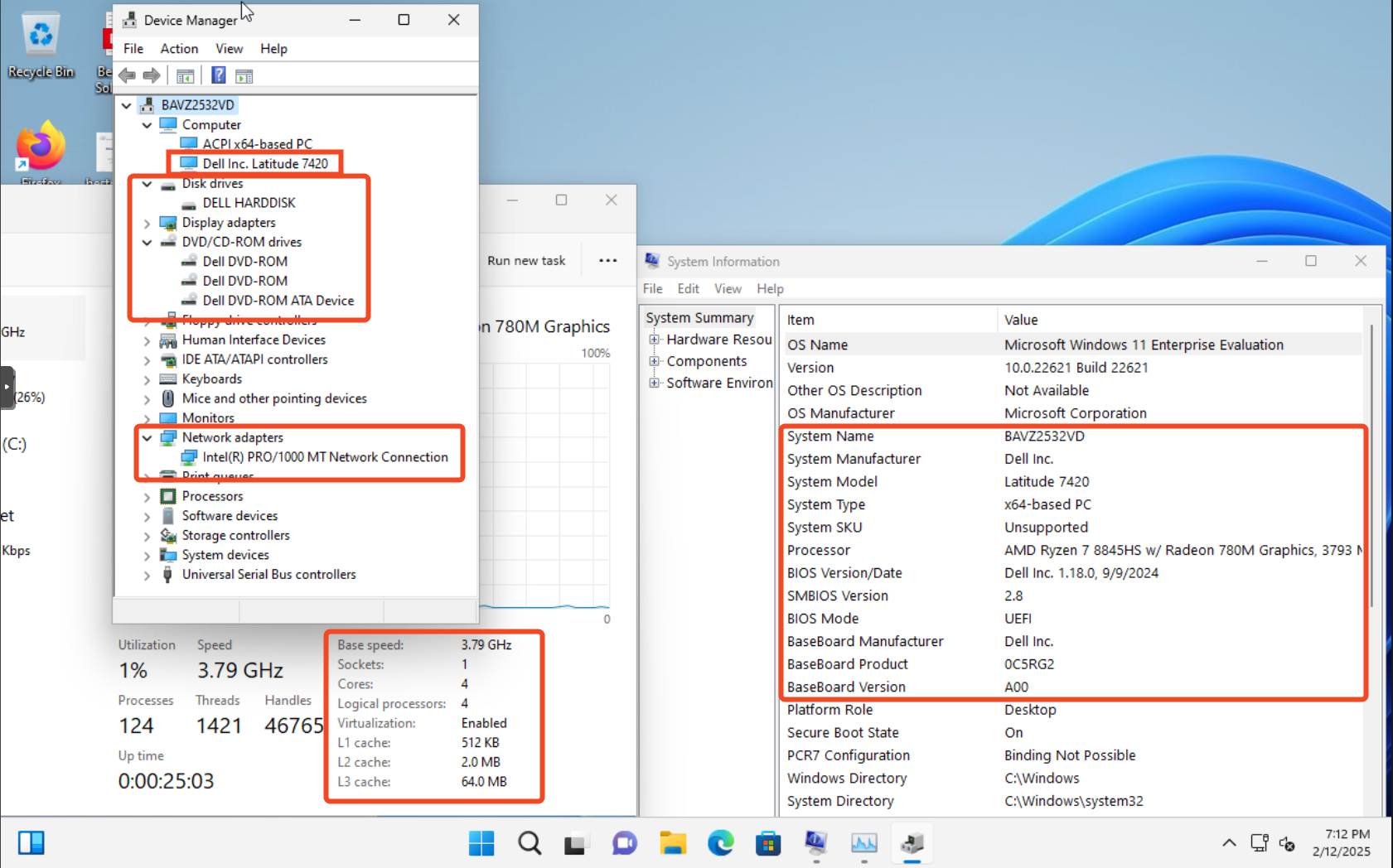The width and height of the screenshot is (1393, 868).
Task: Open the Action menu in Device Manager
Action: (x=178, y=49)
